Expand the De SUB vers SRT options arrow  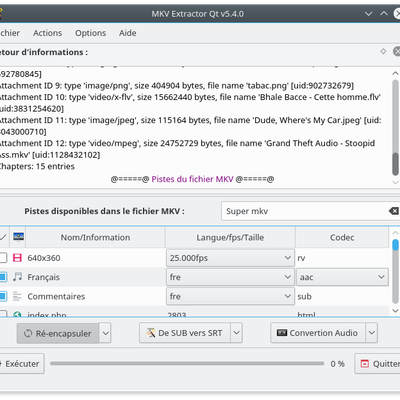coord(236,333)
